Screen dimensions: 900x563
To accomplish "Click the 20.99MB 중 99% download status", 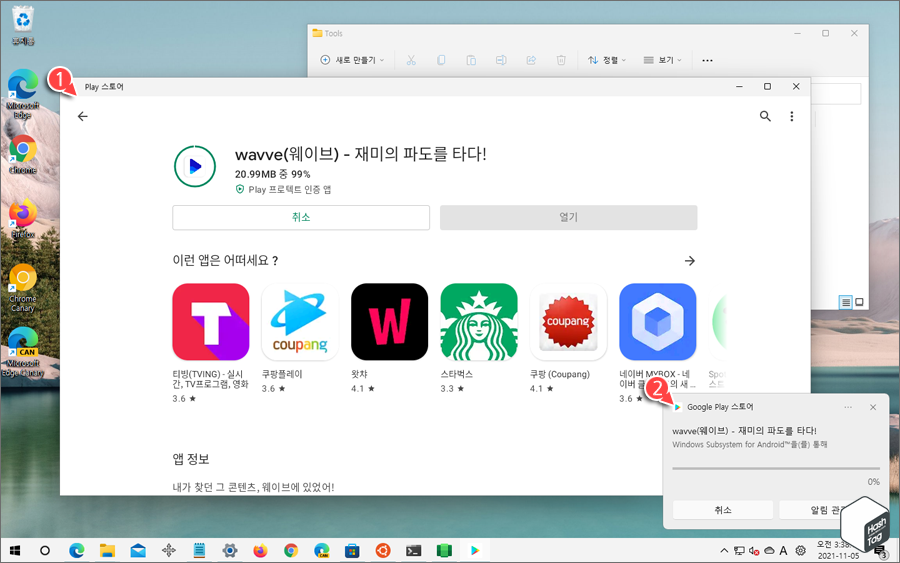I will click(x=273, y=174).
